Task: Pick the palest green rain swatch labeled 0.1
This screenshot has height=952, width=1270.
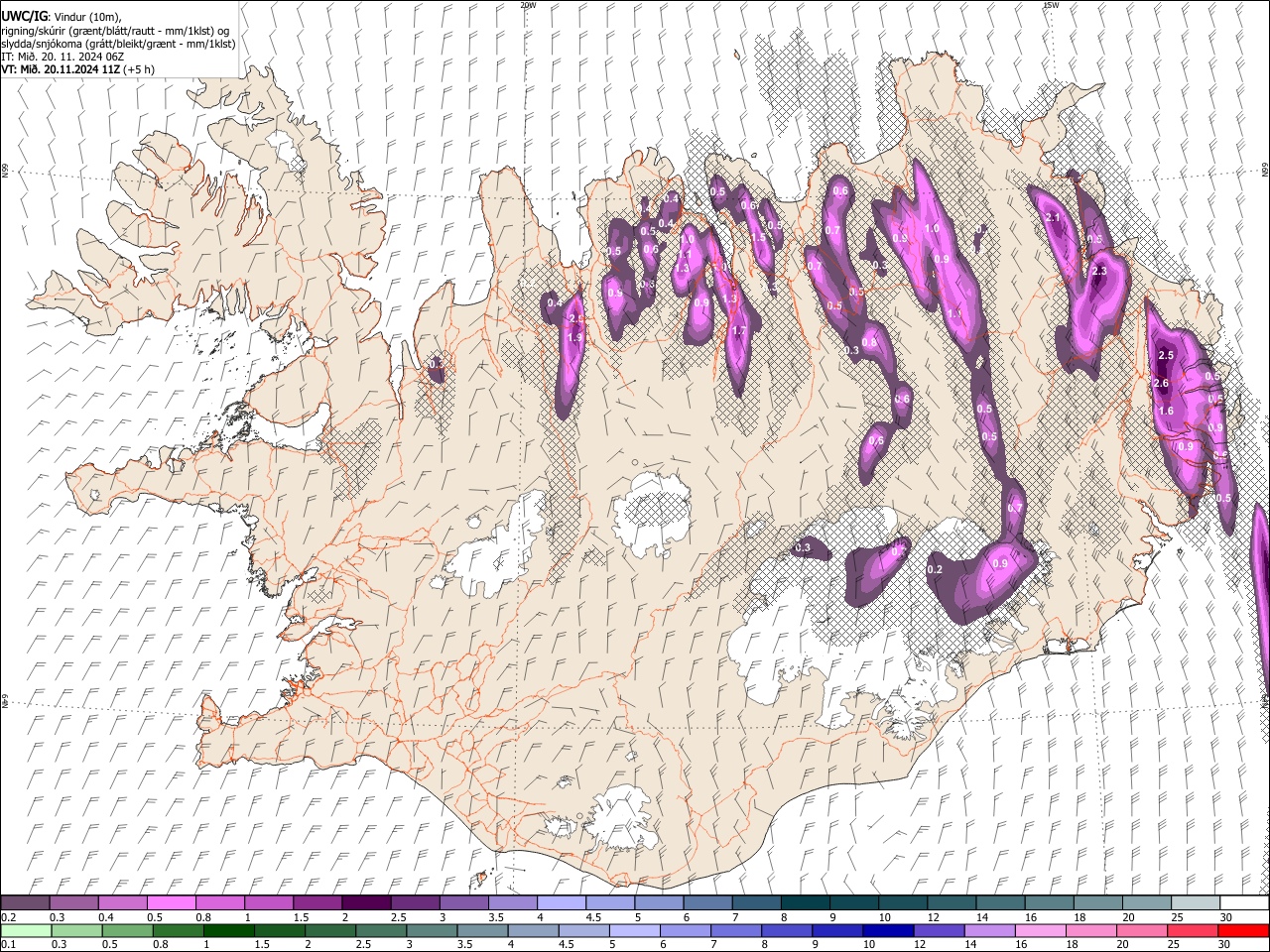Action: tap(26, 930)
